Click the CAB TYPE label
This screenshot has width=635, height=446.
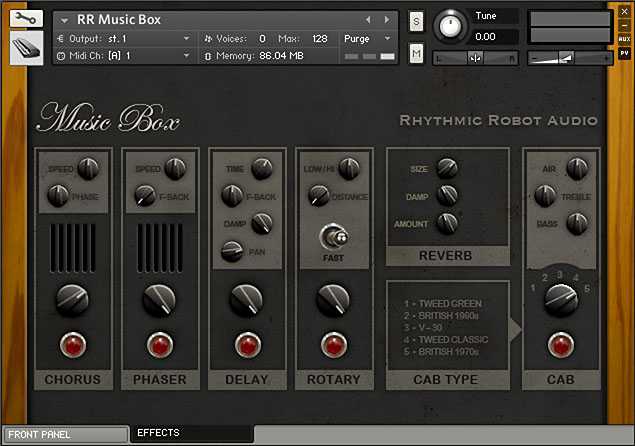pos(445,380)
